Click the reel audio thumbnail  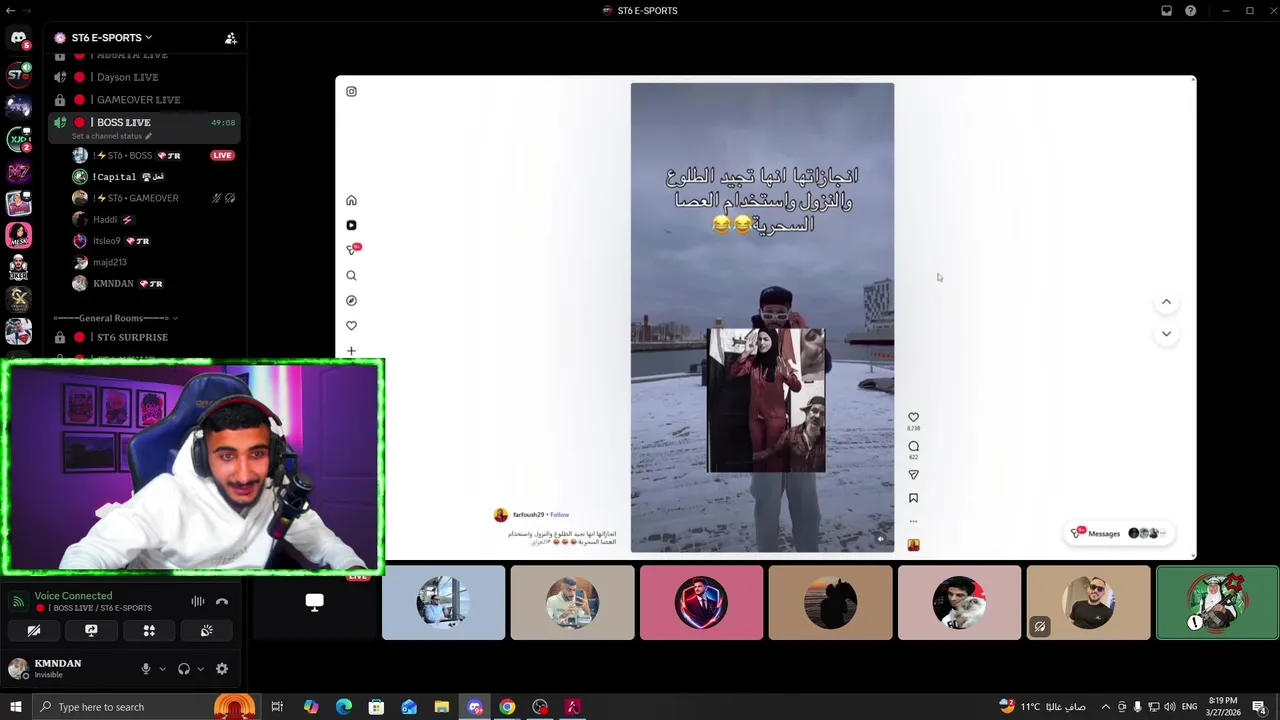(x=913, y=545)
